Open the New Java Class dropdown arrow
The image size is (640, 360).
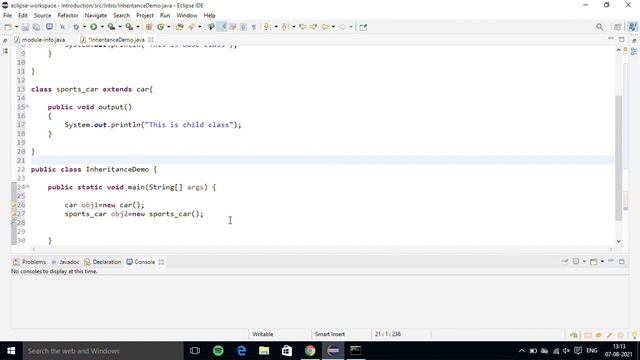coord(169,27)
